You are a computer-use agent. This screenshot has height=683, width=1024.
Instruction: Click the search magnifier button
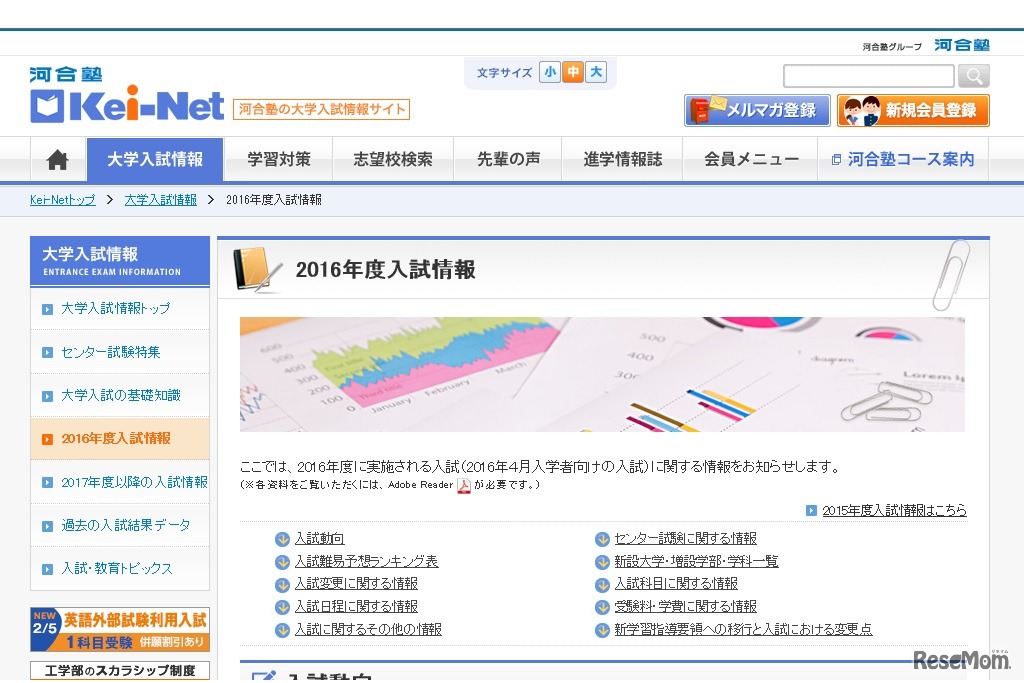click(x=974, y=76)
